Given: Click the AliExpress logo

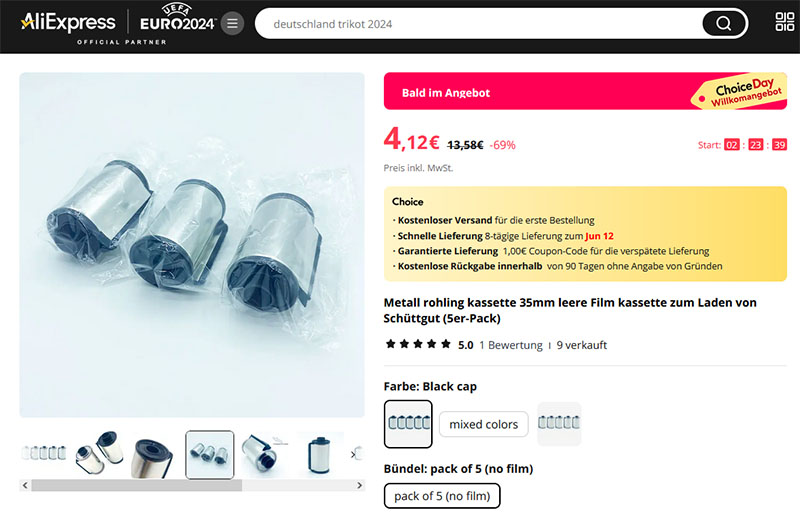Looking at the screenshot, I should pyautogui.click(x=68, y=21).
